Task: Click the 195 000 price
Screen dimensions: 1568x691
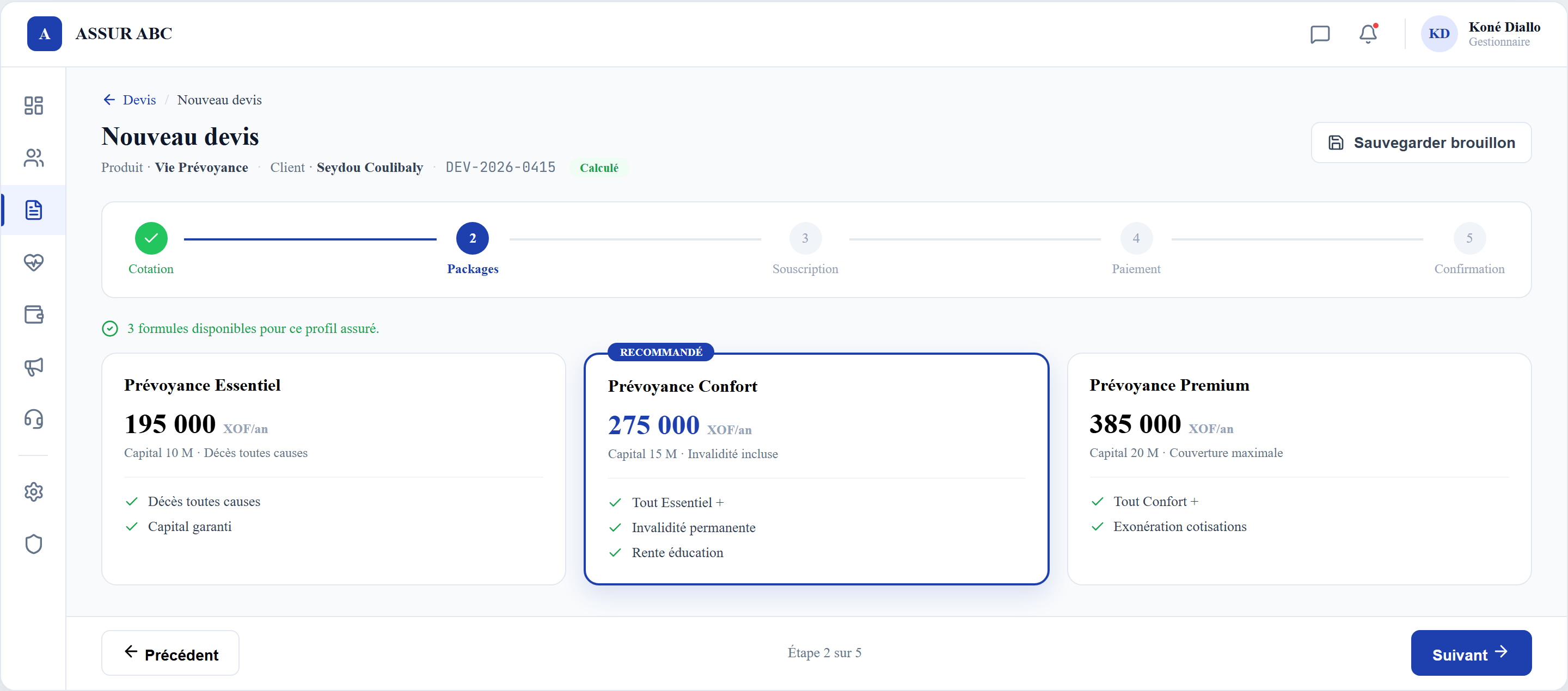Action: [170, 424]
